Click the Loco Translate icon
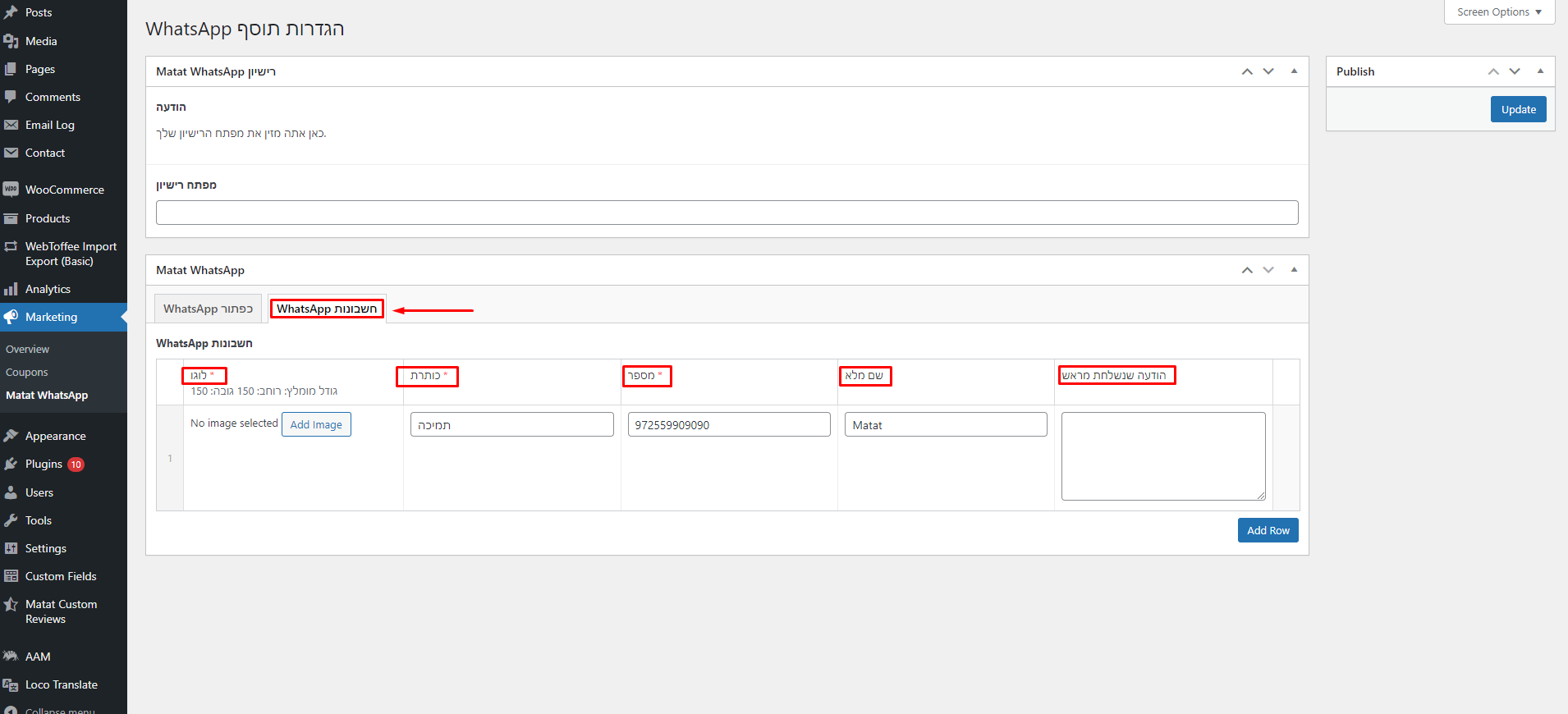1568x714 pixels. [x=11, y=684]
